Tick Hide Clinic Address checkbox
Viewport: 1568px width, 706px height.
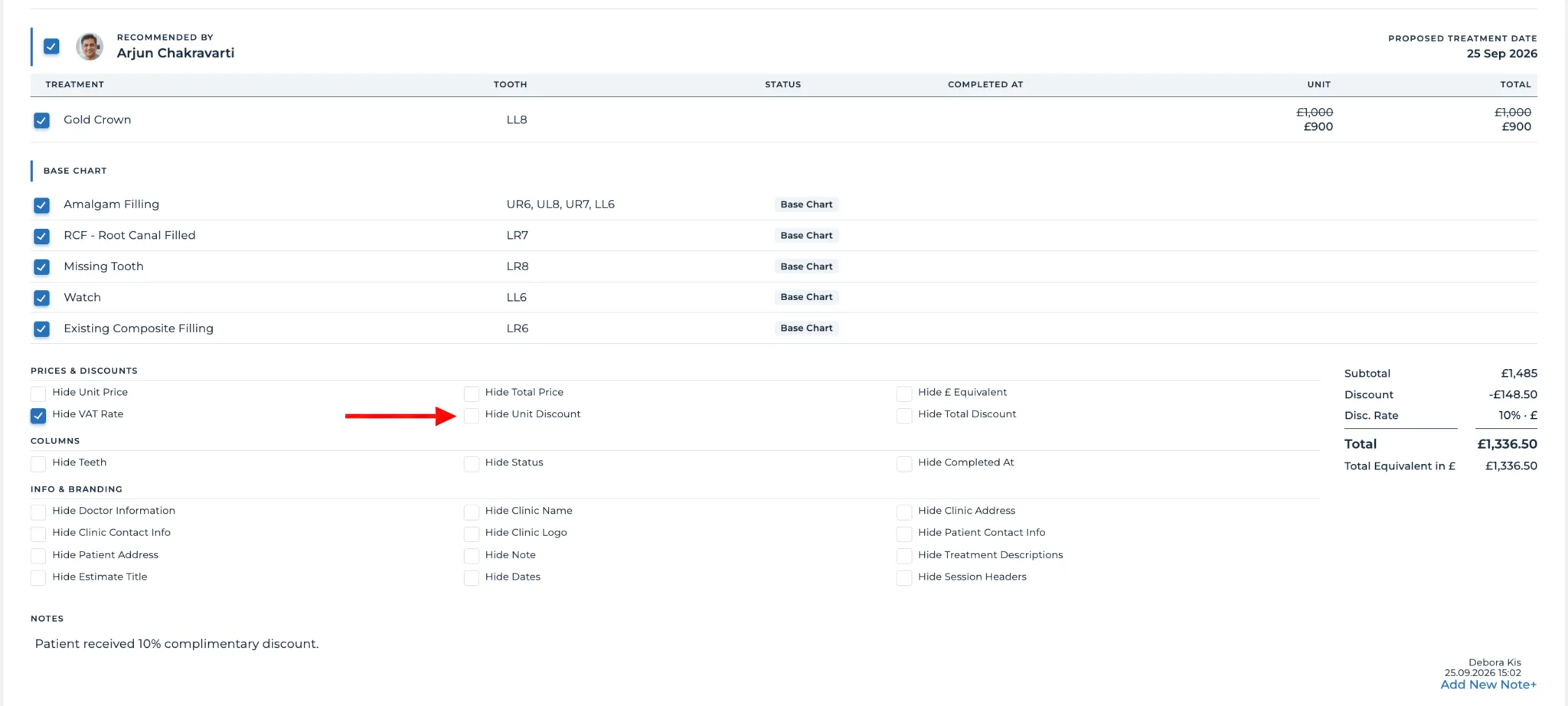[904, 512]
